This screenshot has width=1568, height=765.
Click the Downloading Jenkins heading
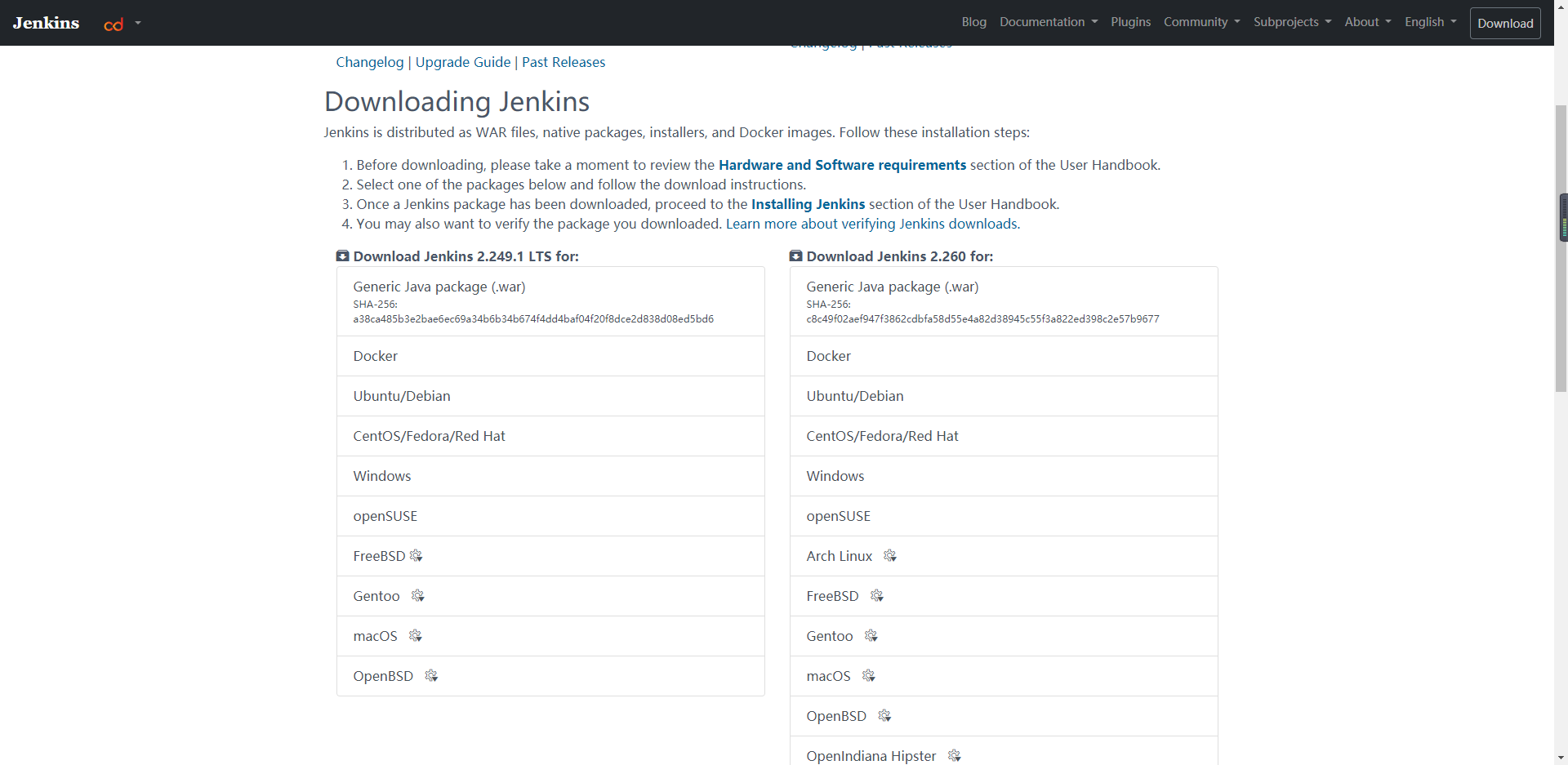tap(457, 101)
